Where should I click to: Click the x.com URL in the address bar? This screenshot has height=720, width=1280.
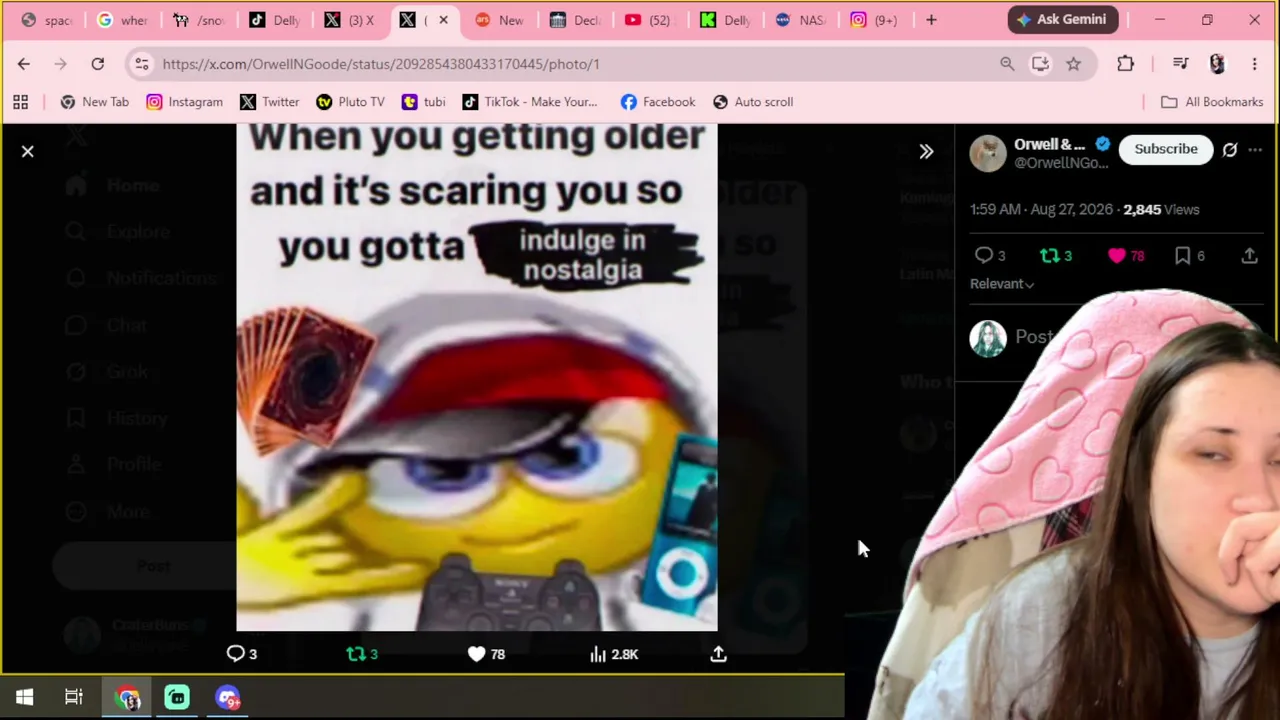tap(381, 64)
